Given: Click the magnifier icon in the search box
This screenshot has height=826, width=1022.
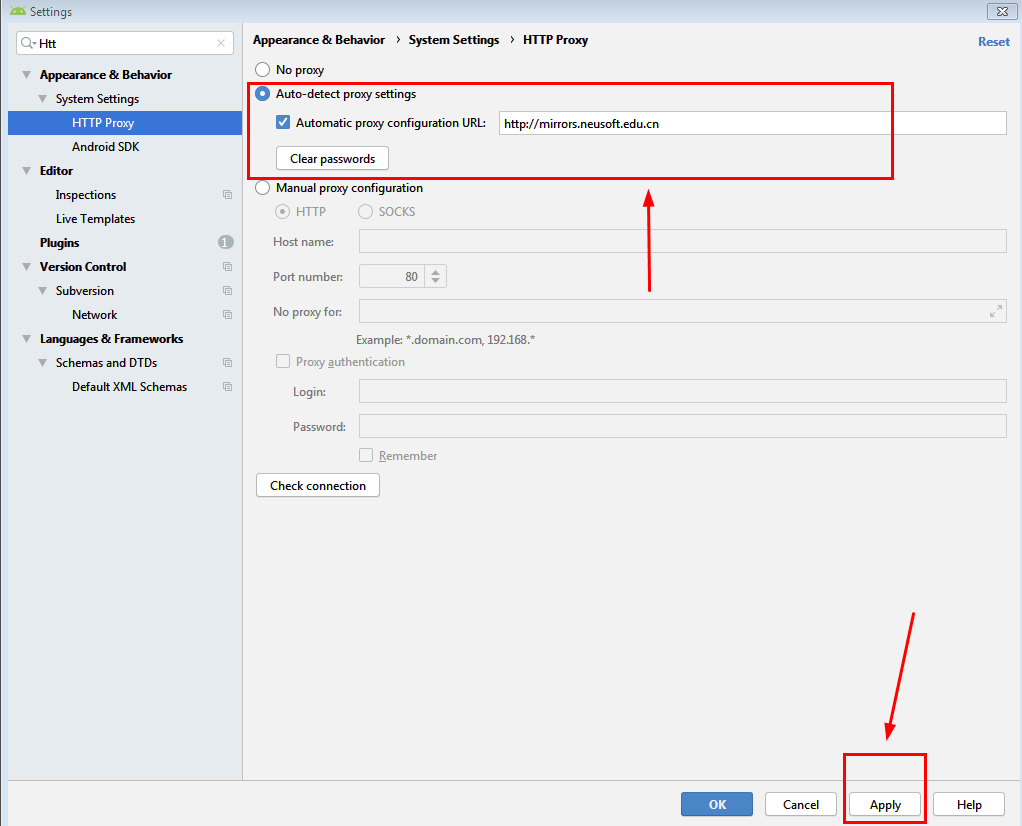Looking at the screenshot, I should pyautogui.click(x=27, y=43).
